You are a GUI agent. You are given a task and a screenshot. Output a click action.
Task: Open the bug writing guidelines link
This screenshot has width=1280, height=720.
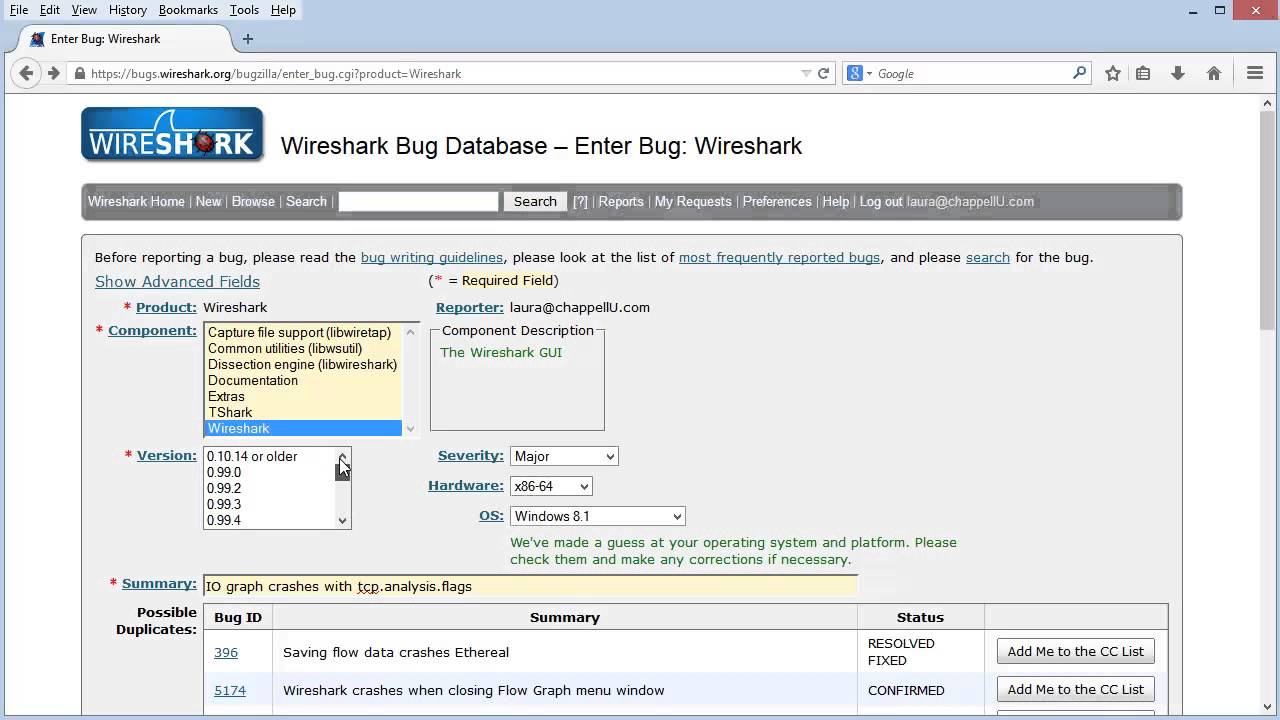(432, 257)
